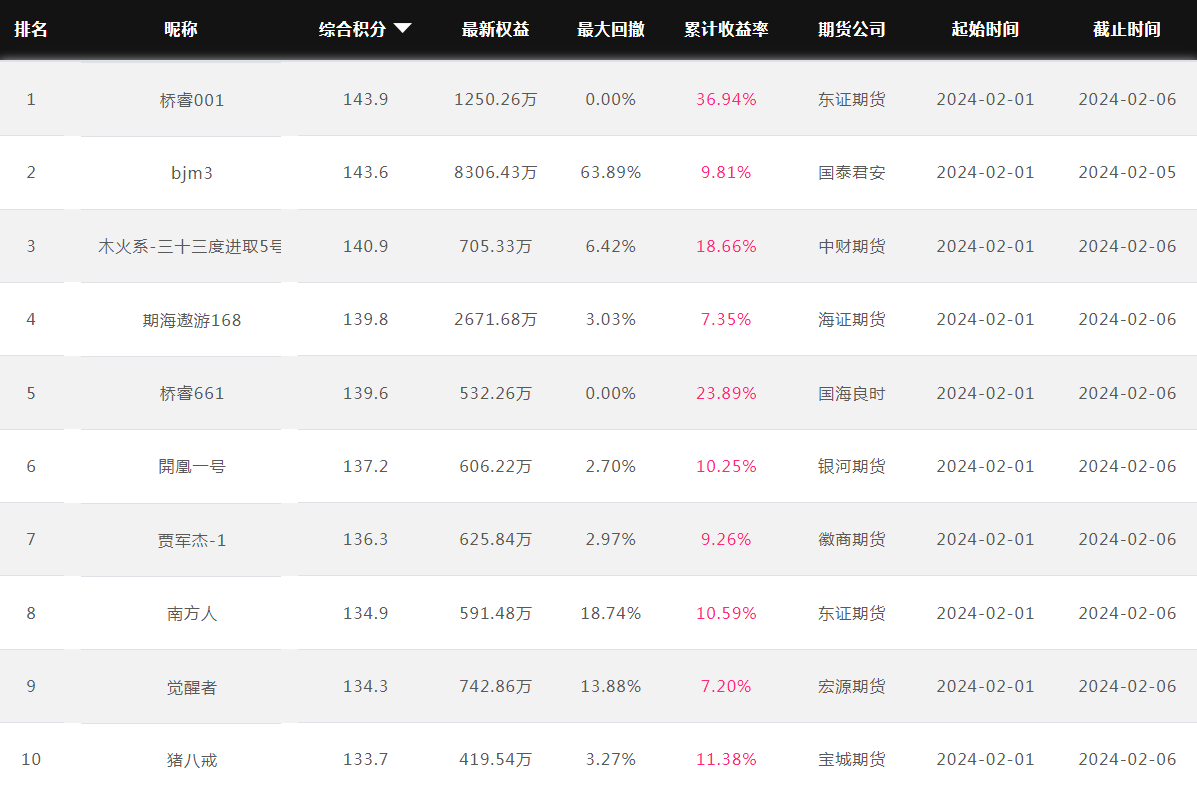Image resolution: width=1197 pixels, height=795 pixels.
Task: Click the 昵称 column header
Action: [x=181, y=29]
